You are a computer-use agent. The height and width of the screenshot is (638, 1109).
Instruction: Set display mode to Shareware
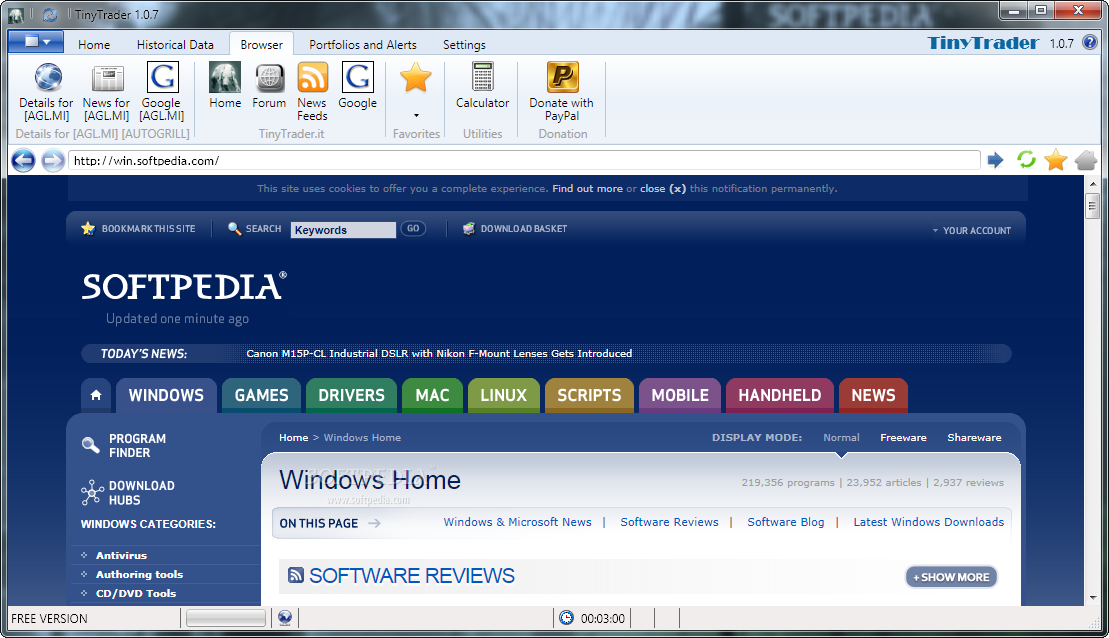coord(974,438)
